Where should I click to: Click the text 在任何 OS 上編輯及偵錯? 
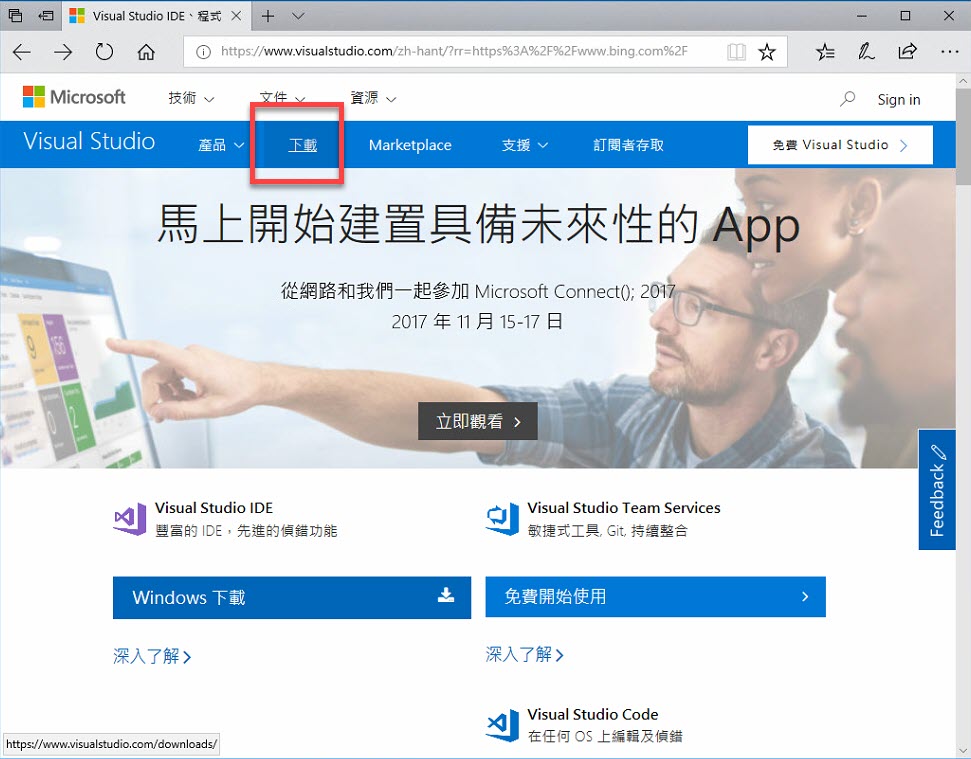tap(605, 736)
